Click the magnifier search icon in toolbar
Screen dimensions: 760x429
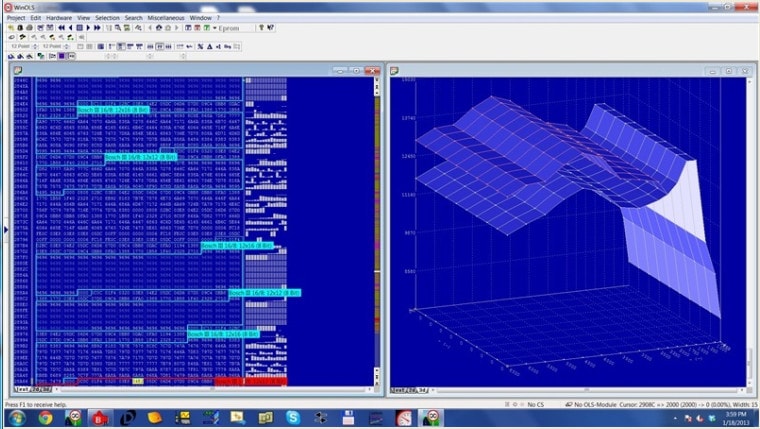[x=118, y=28]
